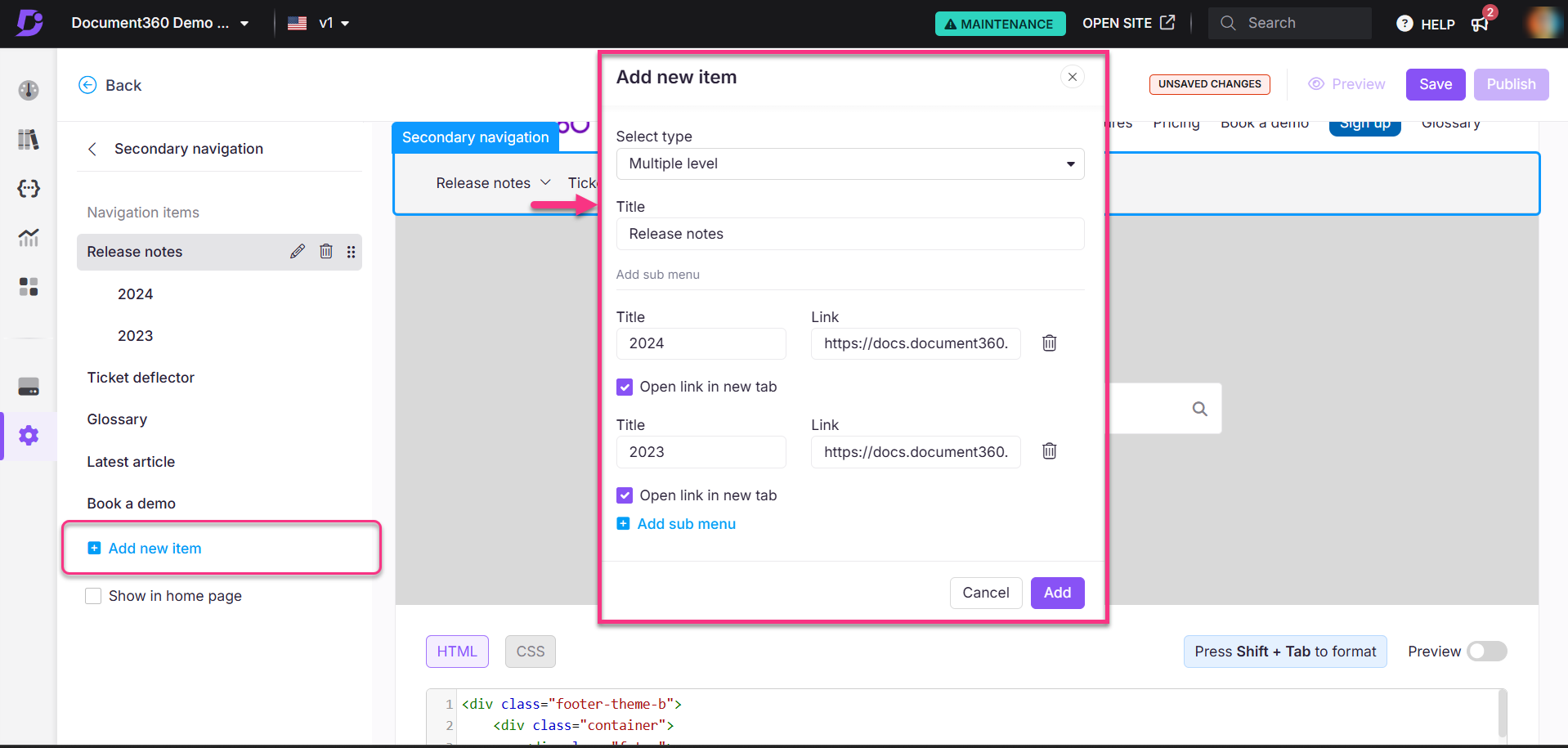Open the Drive storage sidebar icon
Viewport: 1568px width, 748px height.
pyautogui.click(x=29, y=387)
